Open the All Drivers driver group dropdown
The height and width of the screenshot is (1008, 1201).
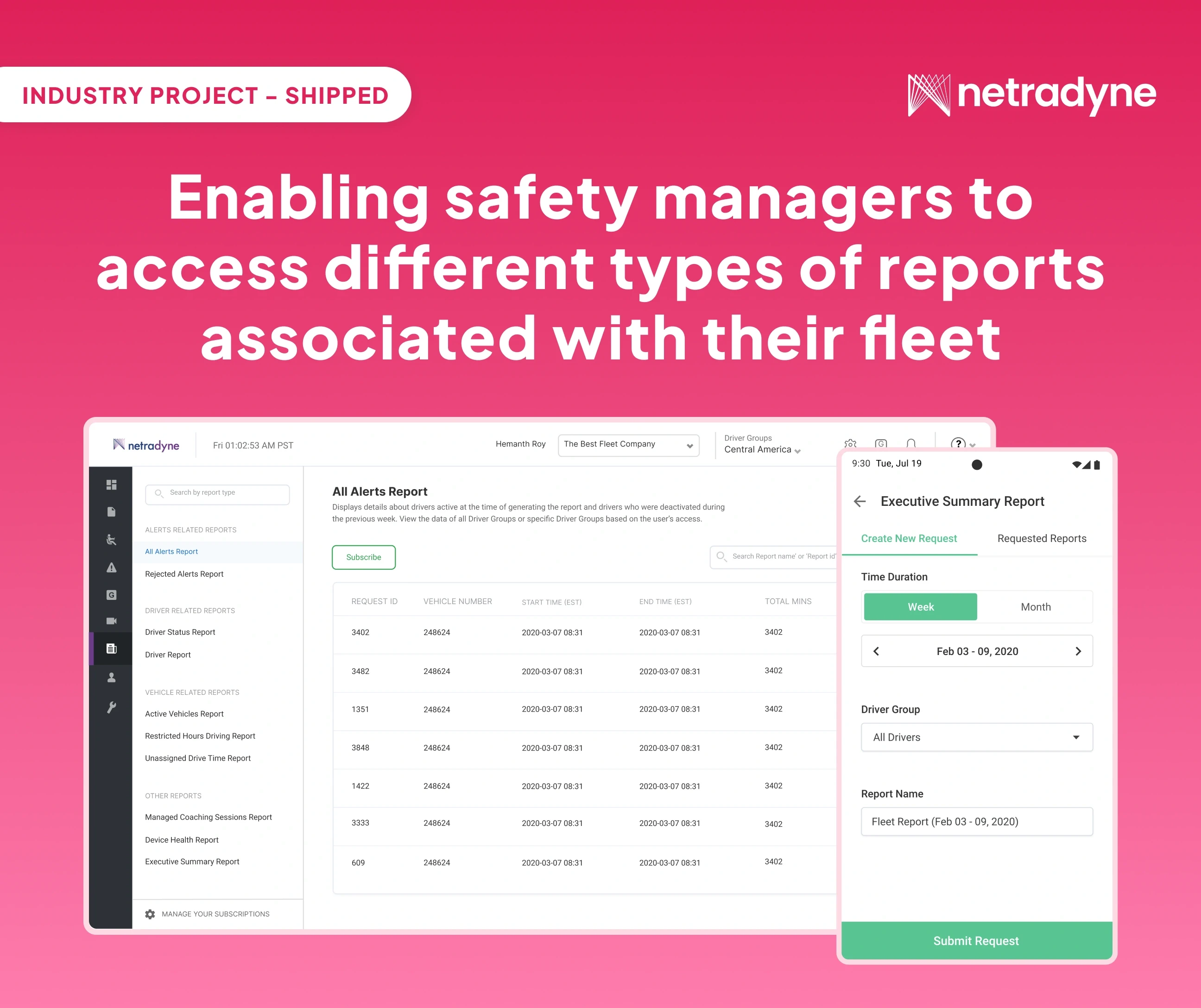tap(976, 737)
